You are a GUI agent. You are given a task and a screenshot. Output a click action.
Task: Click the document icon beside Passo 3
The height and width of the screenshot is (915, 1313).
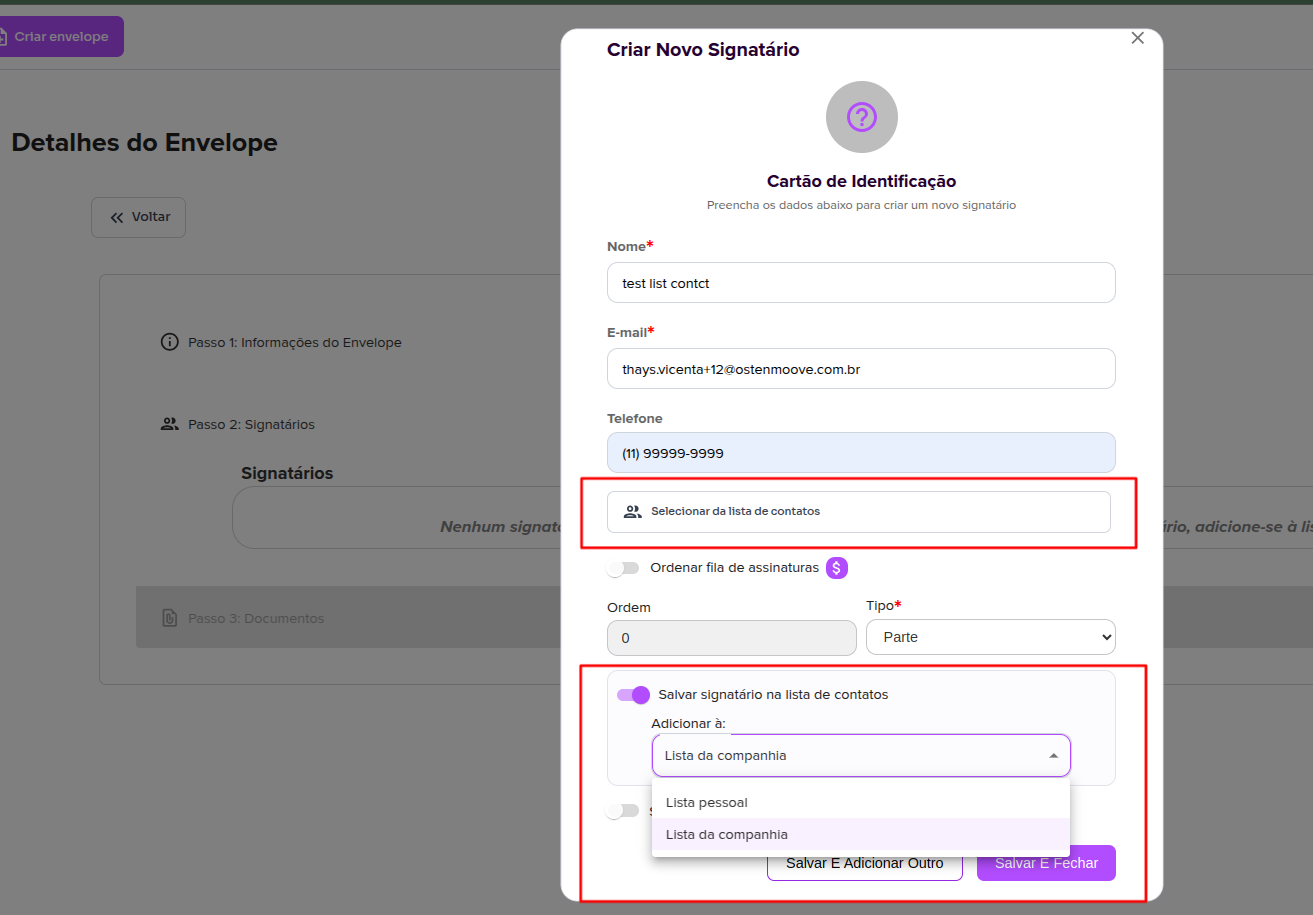169,618
